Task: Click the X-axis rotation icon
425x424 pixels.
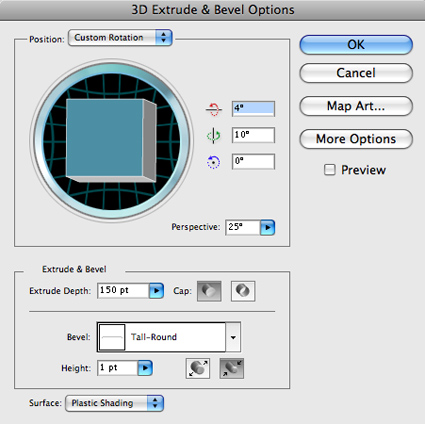Action: 213,109
